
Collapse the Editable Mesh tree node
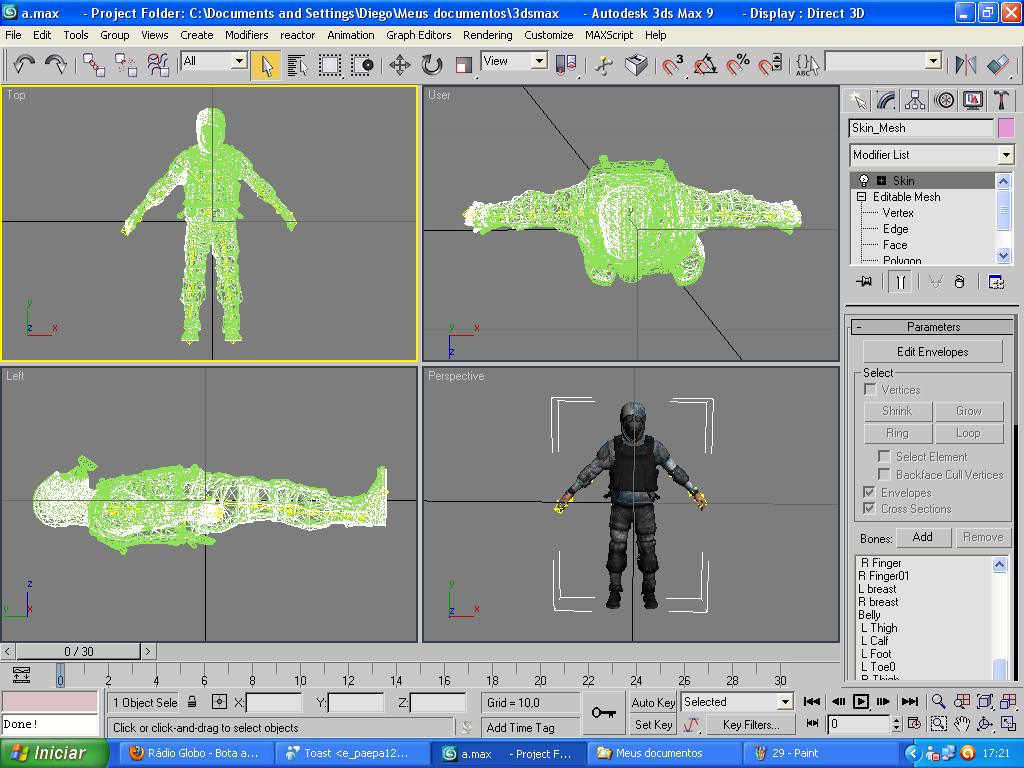pyautogui.click(x=862, y=197)
